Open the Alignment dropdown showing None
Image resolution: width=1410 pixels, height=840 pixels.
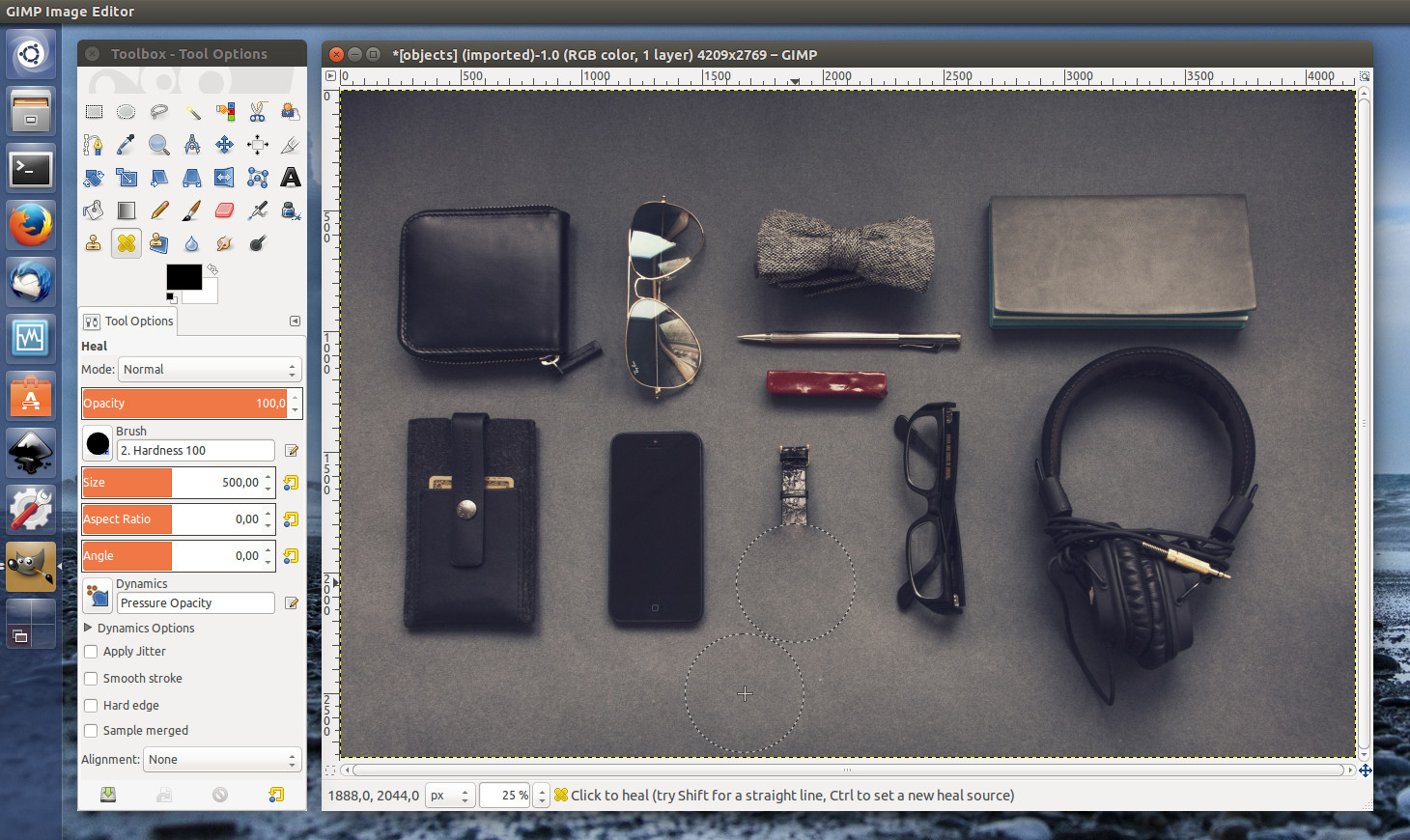click(222, 760)
